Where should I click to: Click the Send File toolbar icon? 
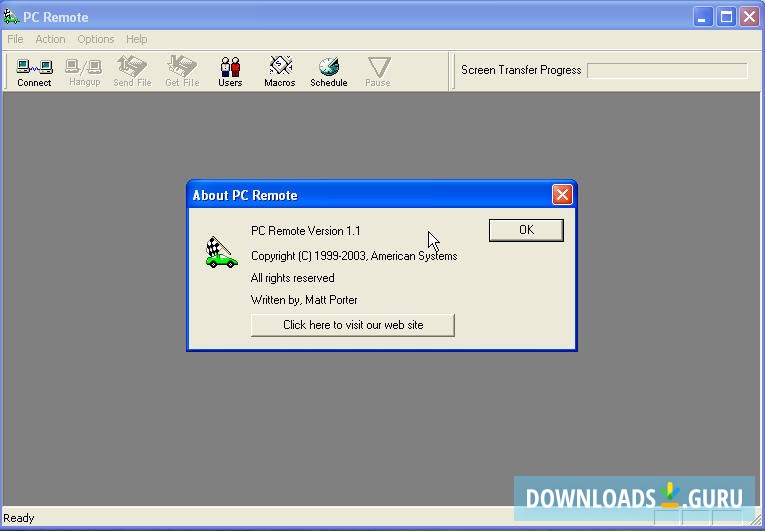point(132,72)
